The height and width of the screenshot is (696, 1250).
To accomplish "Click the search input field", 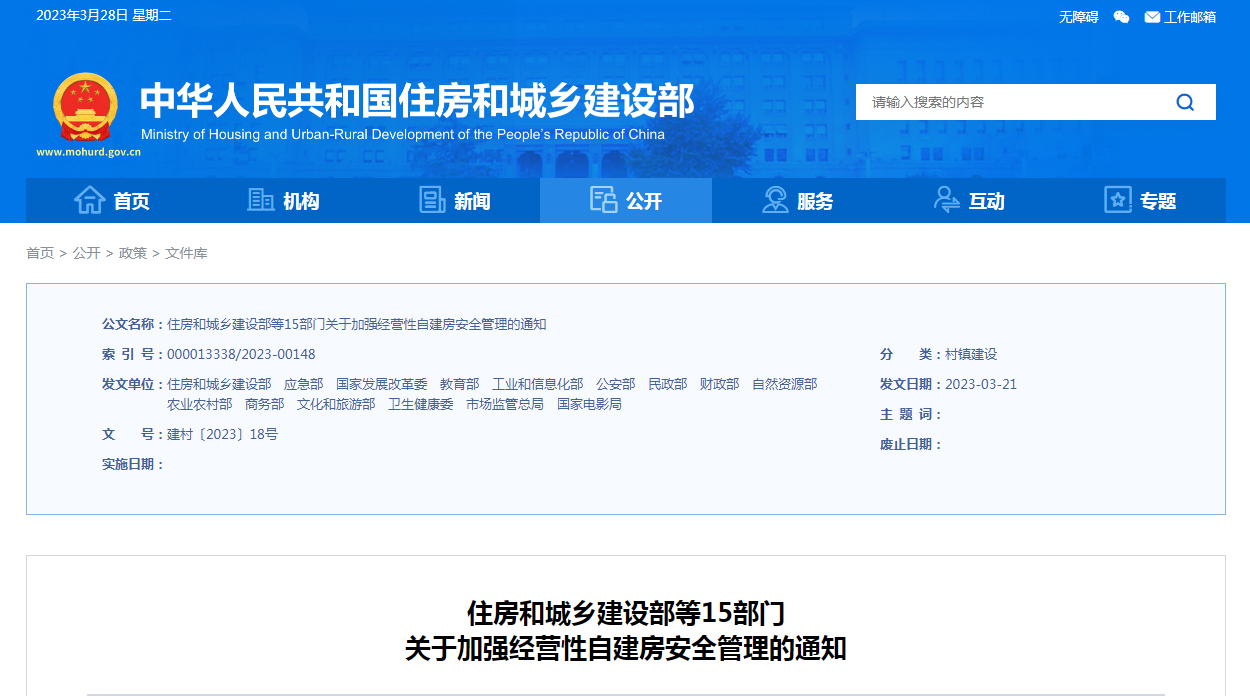I will 1010,102.
